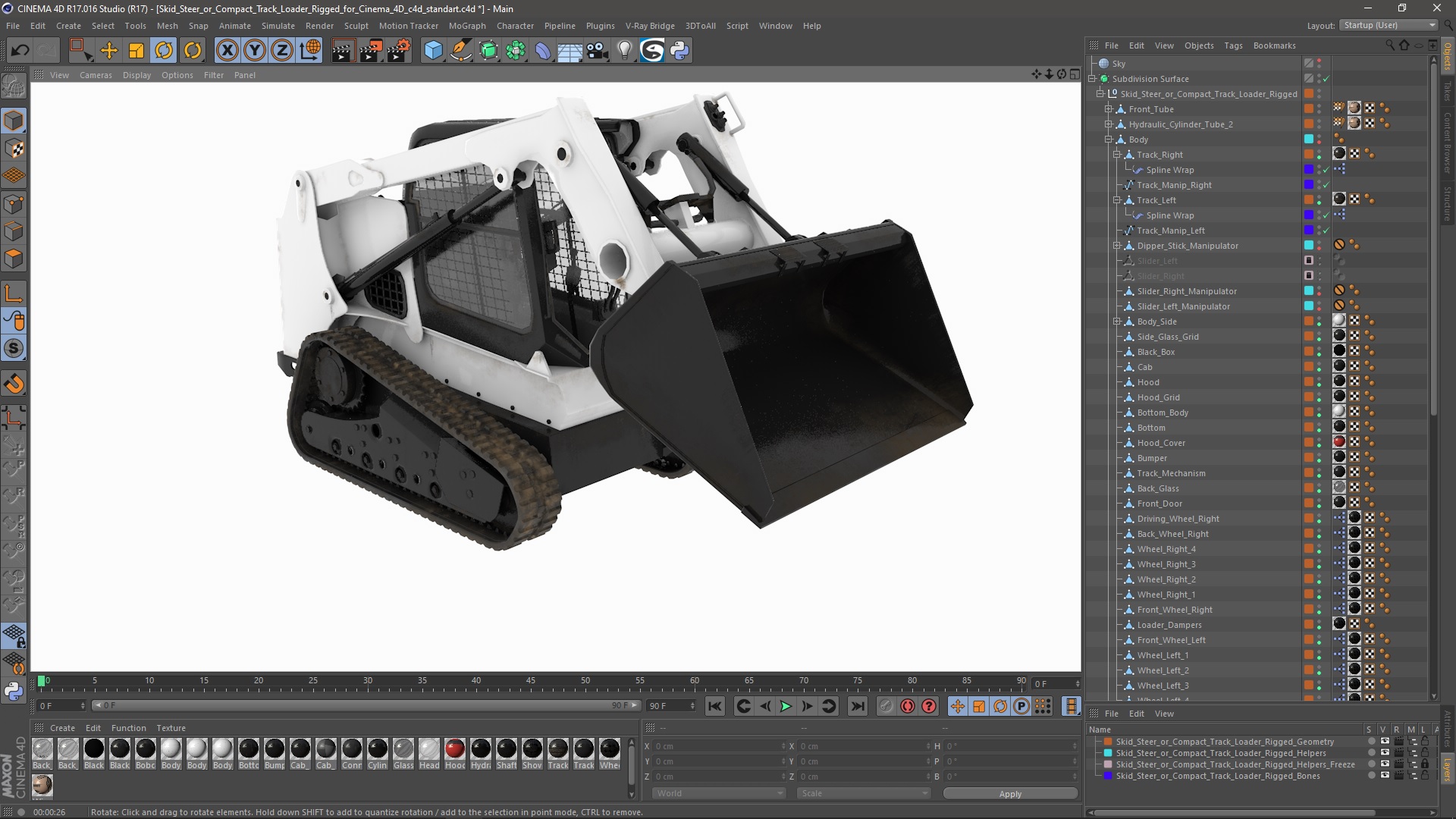This screenshot has width=1456, height=819.
Task: Collapse the Track_Right object
Action: [x=1117, y=155]
